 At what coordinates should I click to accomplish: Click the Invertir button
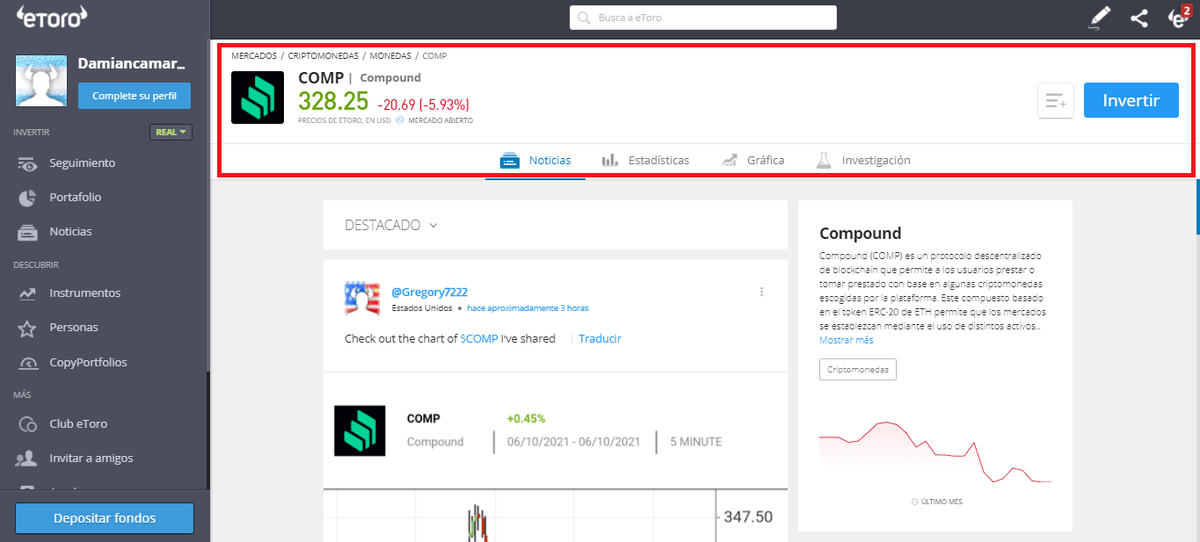[1131, 100]
